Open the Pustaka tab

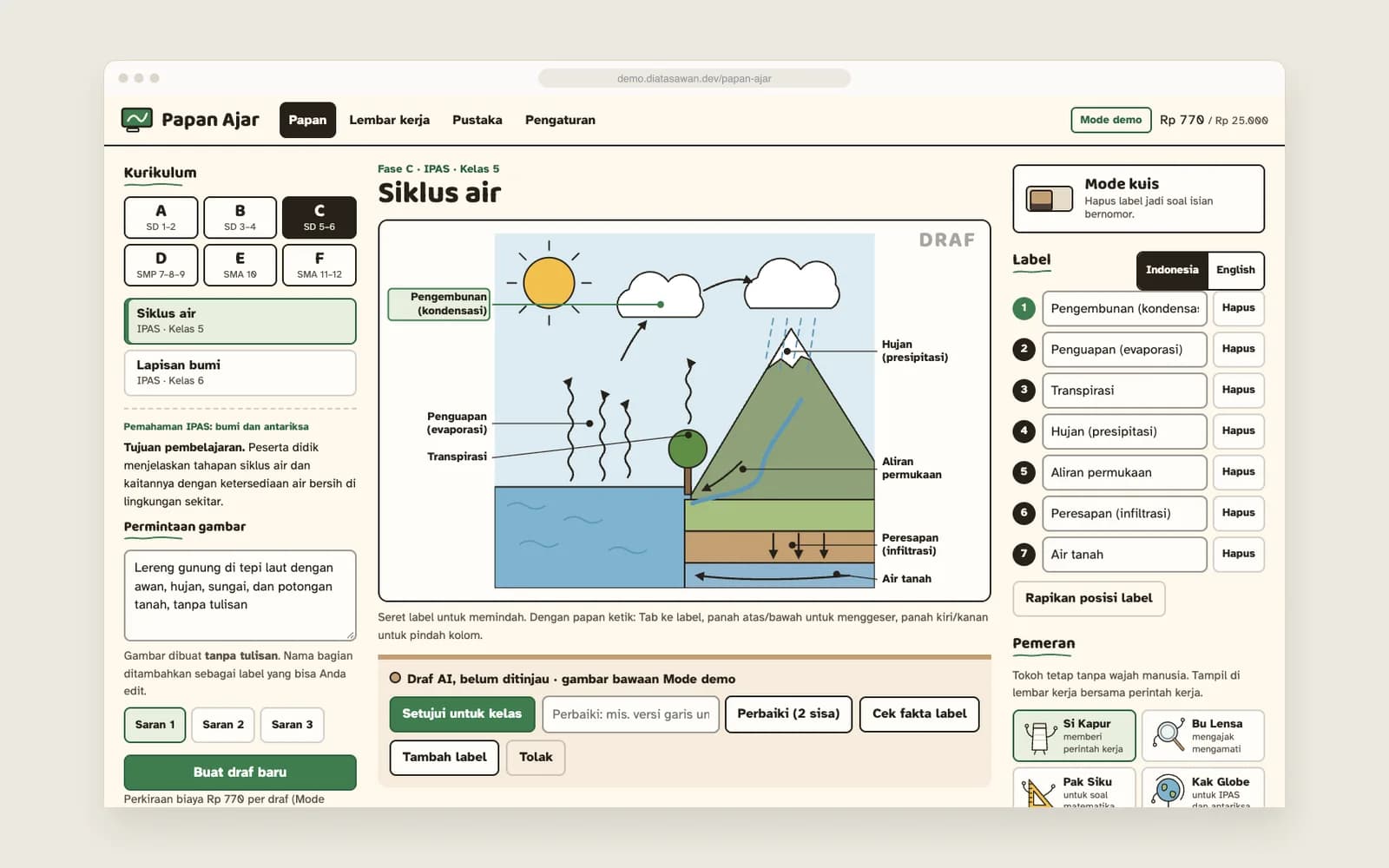click(477, 120)
